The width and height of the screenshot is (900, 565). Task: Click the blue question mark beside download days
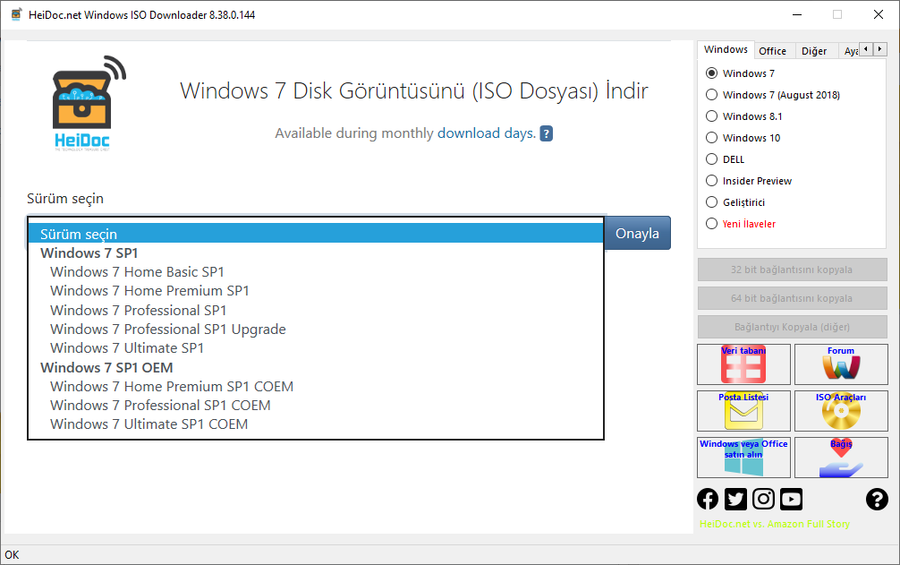[546, 133]
